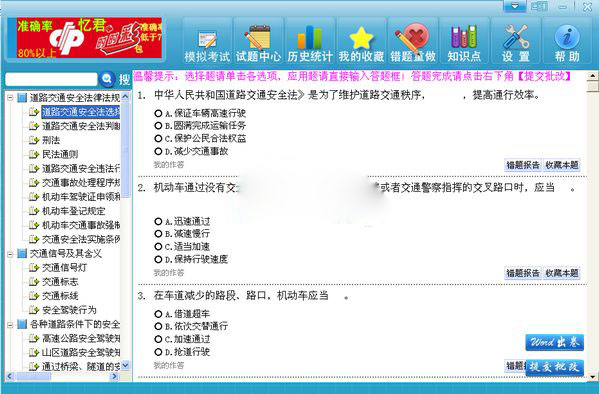Click the sidebar search input field
The height and width of the screenshot is (394, 599).
click(51, 79)
